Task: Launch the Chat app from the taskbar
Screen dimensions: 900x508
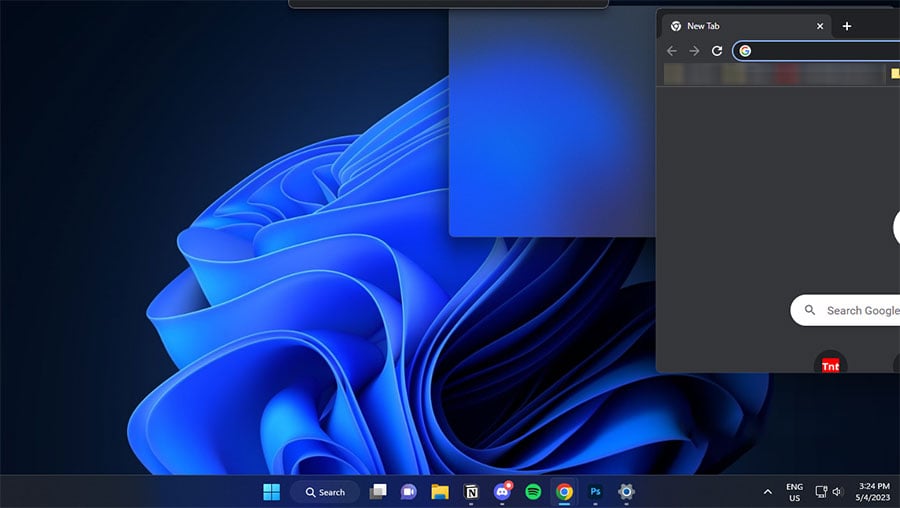Action: click(x=408, y=492)
